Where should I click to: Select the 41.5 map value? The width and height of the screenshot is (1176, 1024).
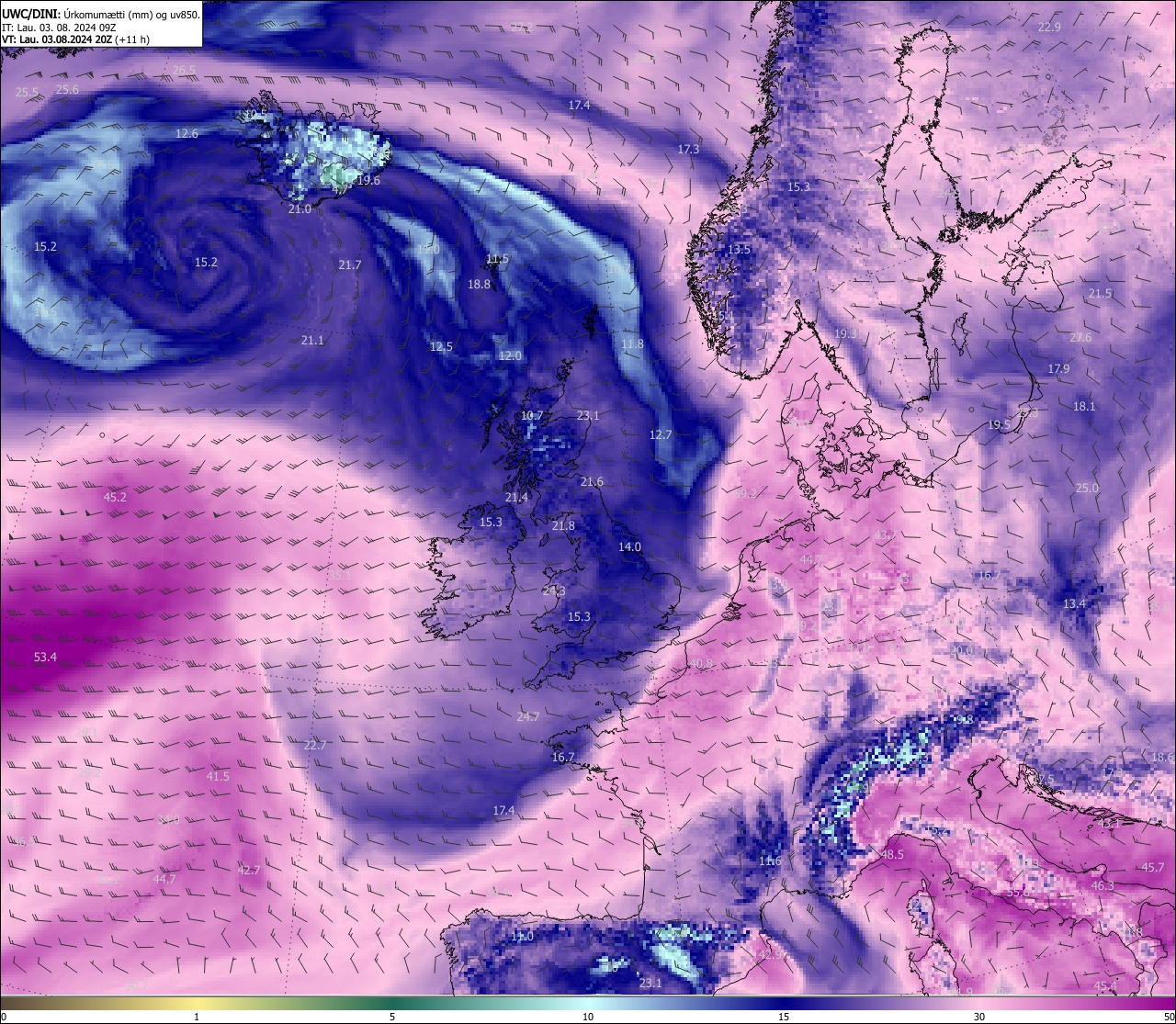pyautogui.click(x=218, y=776)
